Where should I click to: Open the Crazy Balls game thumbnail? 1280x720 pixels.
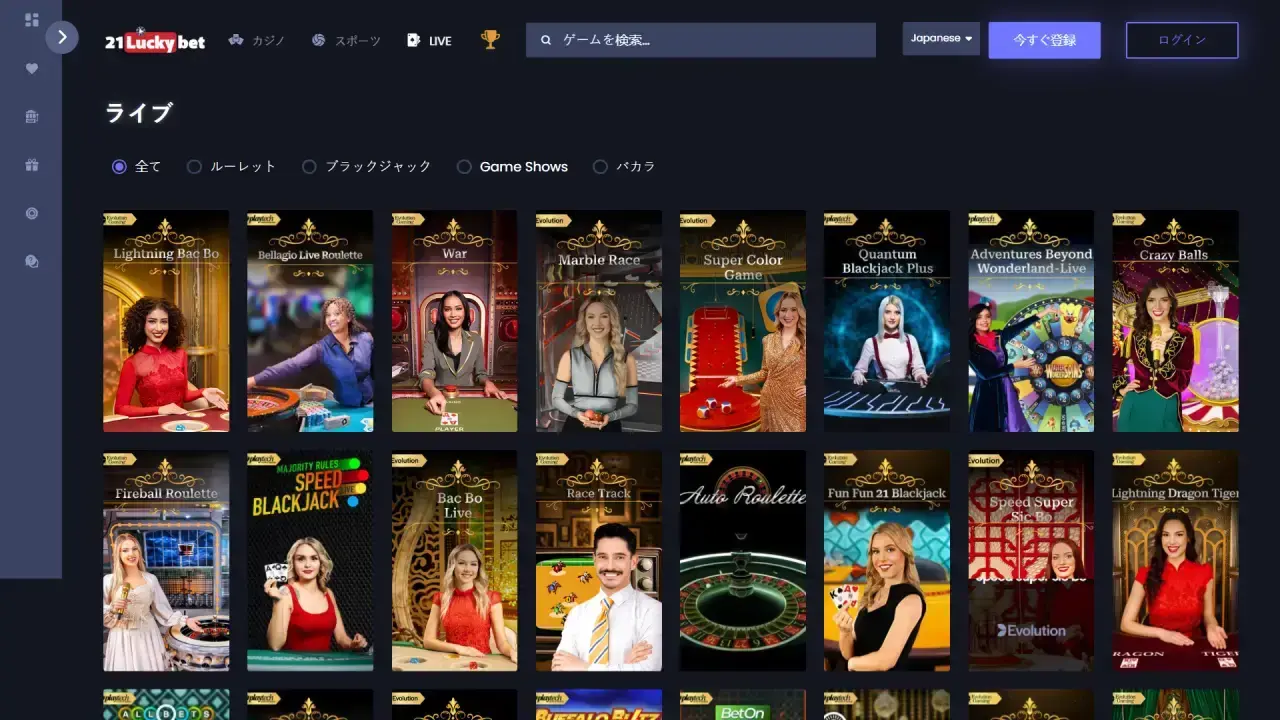click(1175, 321)
